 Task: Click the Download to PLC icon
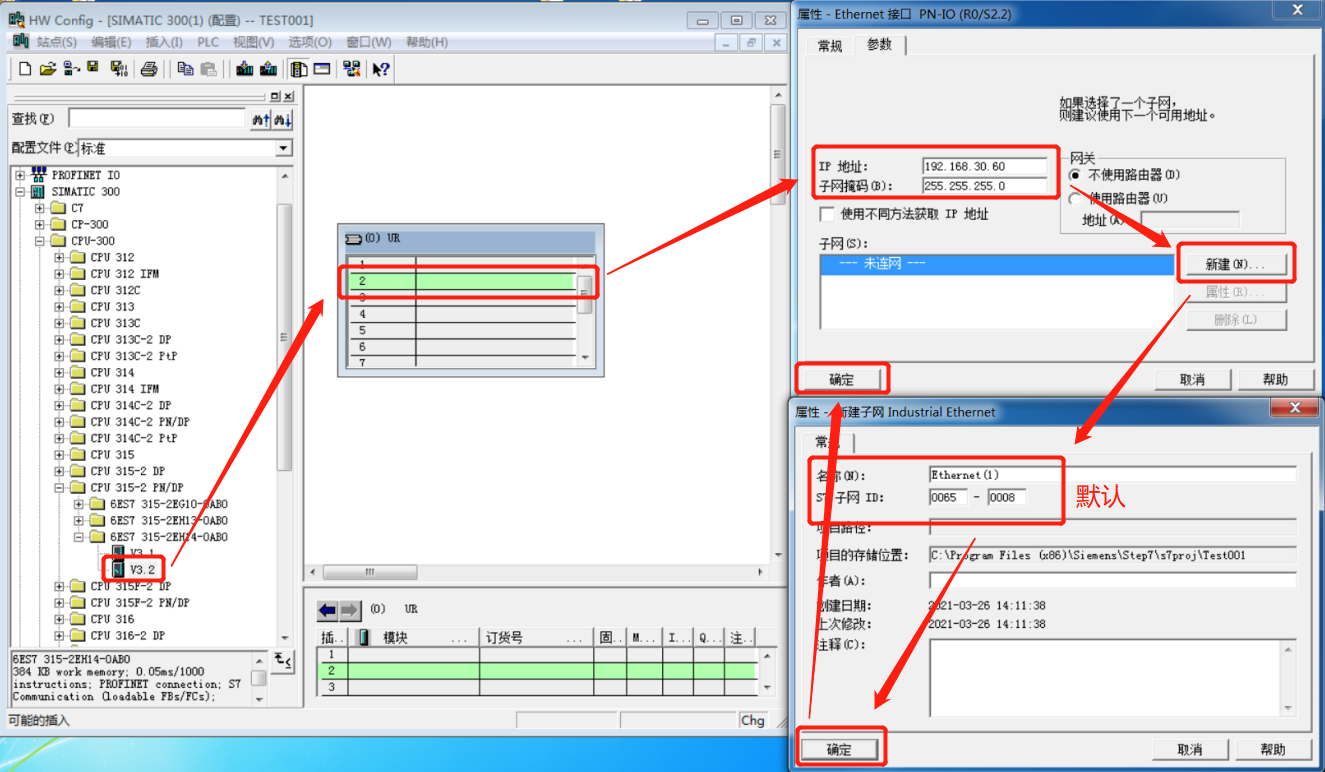click(x=245, y=68)
